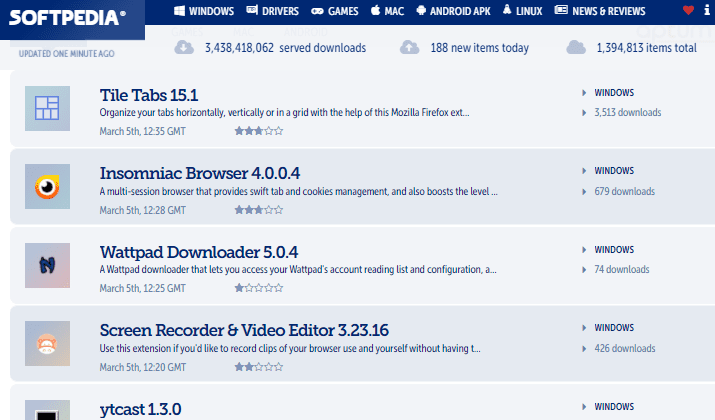Click arrow beside '679 downloads'
The image size is (715, 420).
pyautogui.click(x=584, y=192)
